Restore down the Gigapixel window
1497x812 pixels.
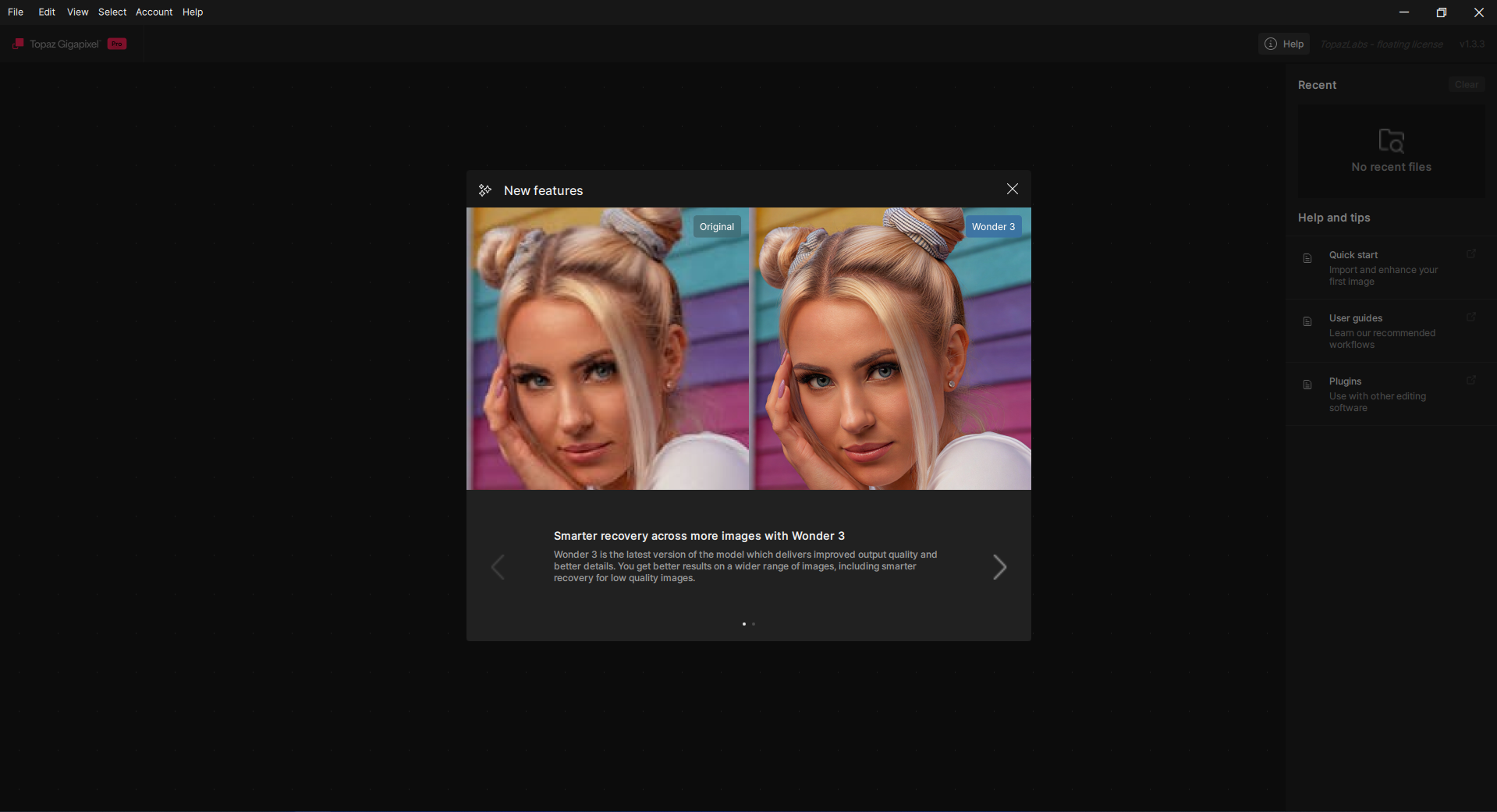(x=1442, y=12)
